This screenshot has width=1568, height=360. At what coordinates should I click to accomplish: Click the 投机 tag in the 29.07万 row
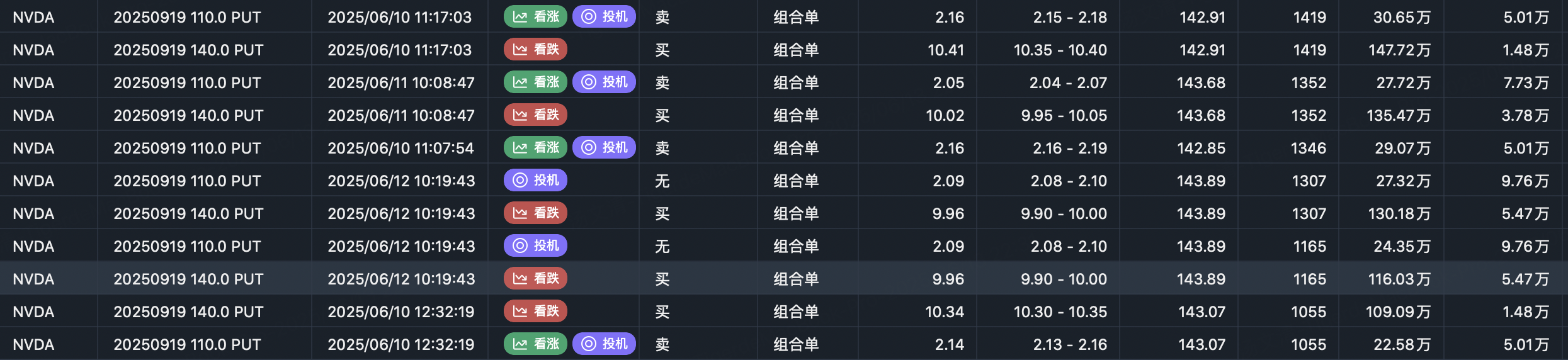604,148
